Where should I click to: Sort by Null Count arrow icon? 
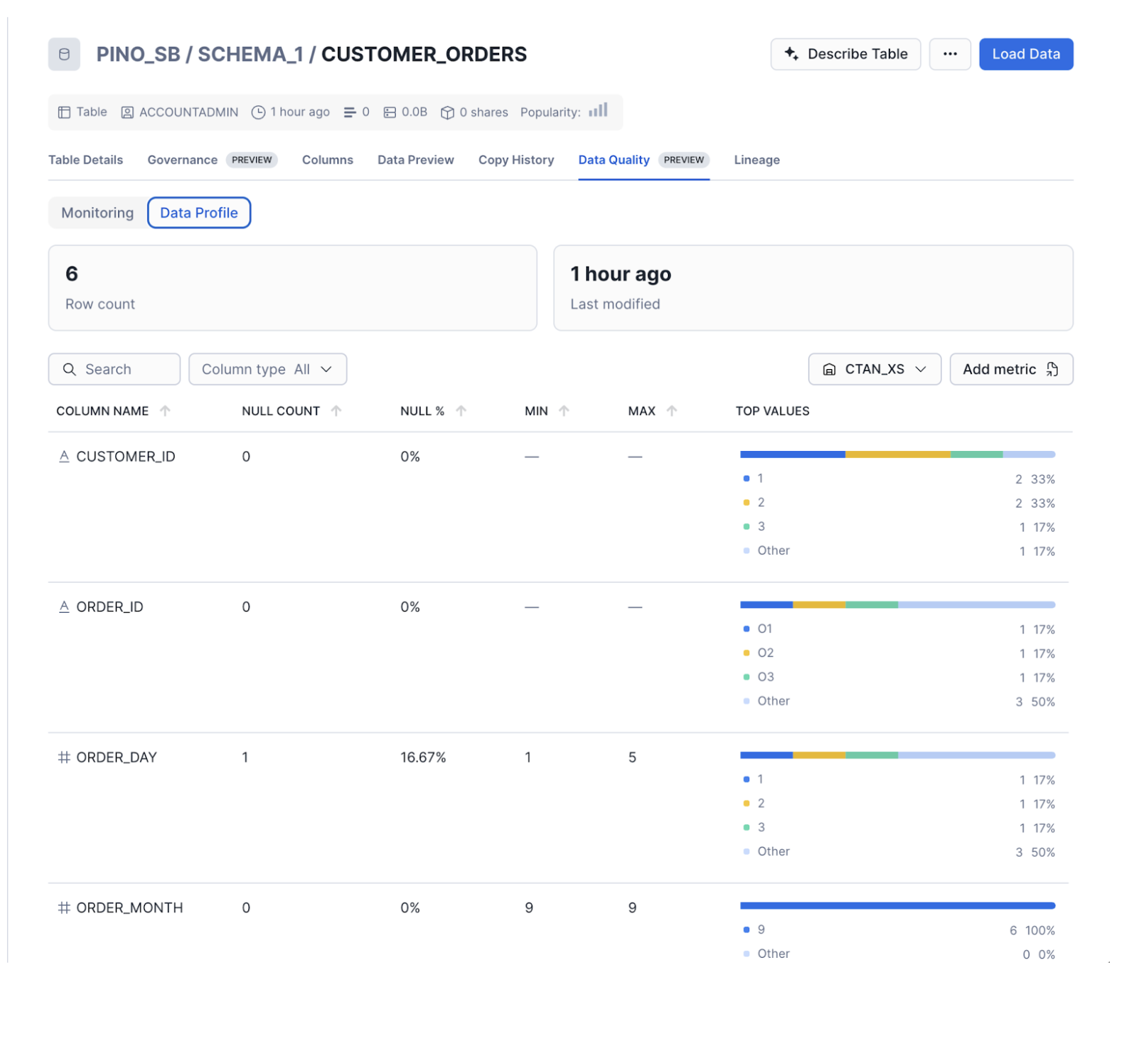tap(336, 411)
